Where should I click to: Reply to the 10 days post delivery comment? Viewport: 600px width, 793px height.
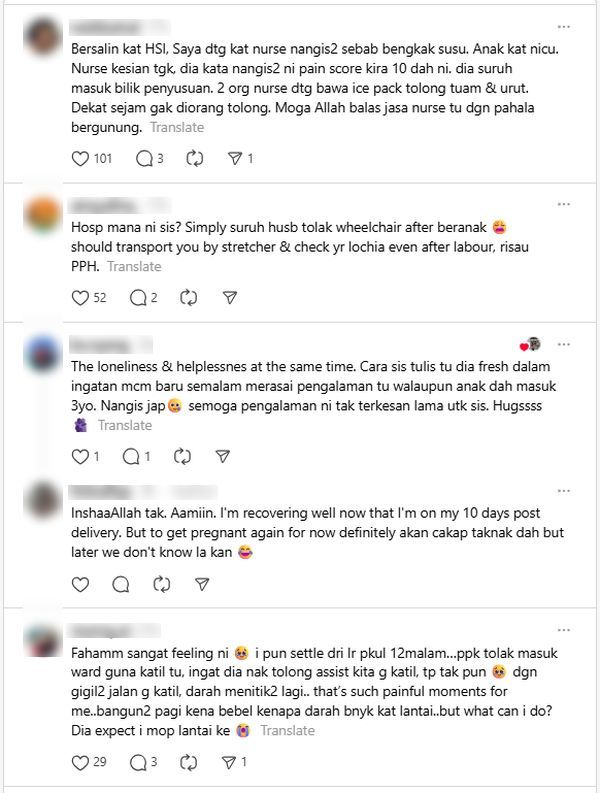pos(121,585)
